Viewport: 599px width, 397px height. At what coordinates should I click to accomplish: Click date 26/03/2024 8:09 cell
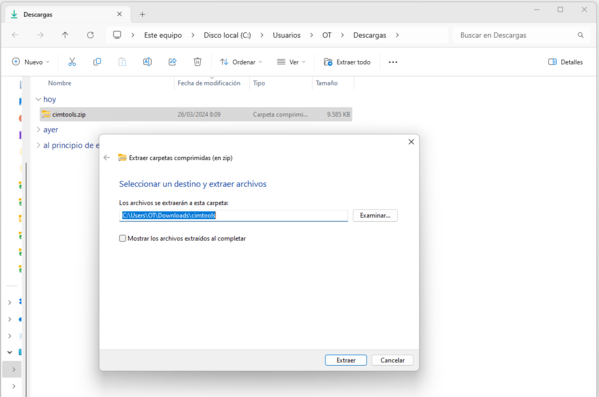point(199,114)
